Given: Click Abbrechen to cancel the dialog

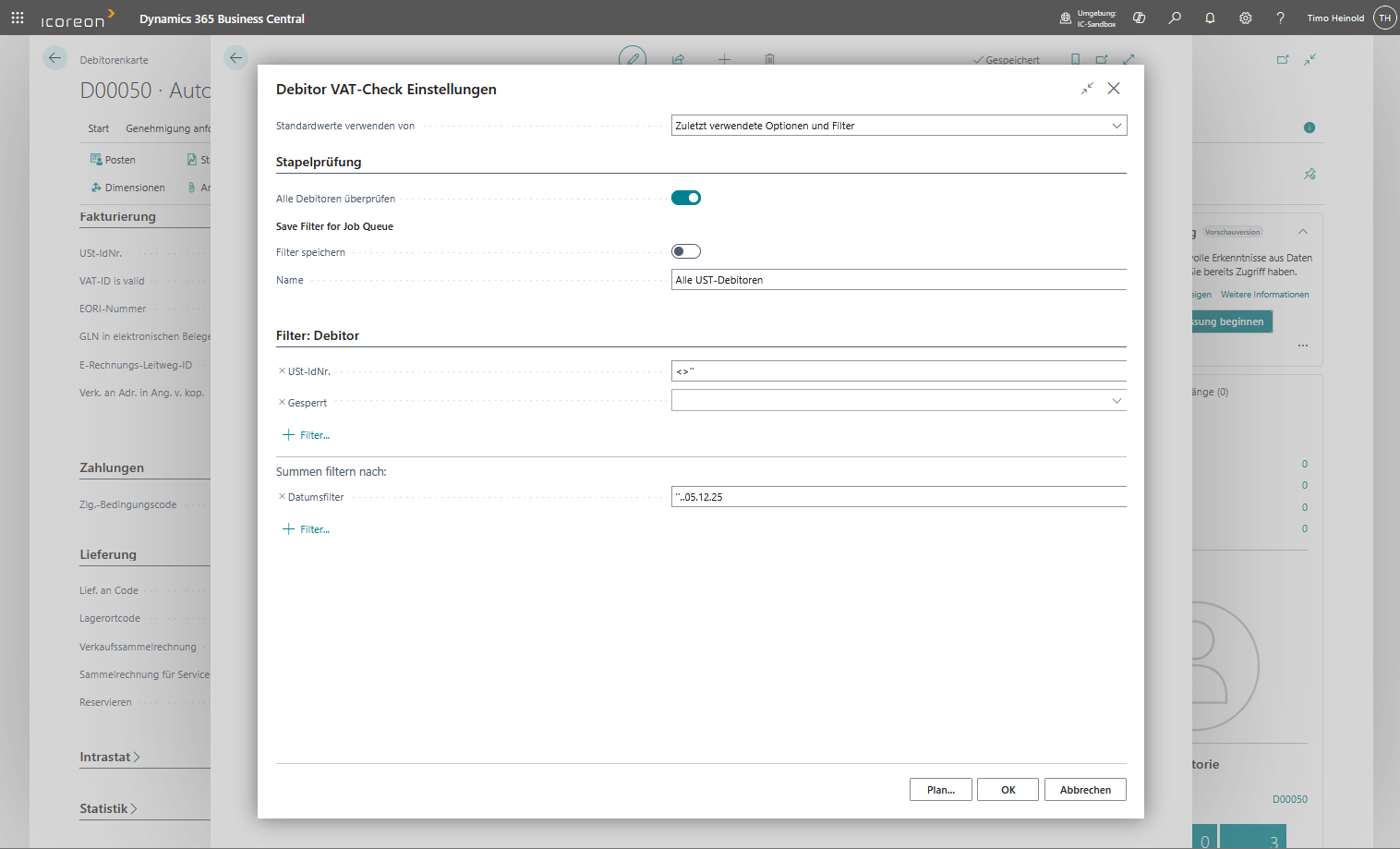Looking at the screenshot, I should (x=1084, y=790).
